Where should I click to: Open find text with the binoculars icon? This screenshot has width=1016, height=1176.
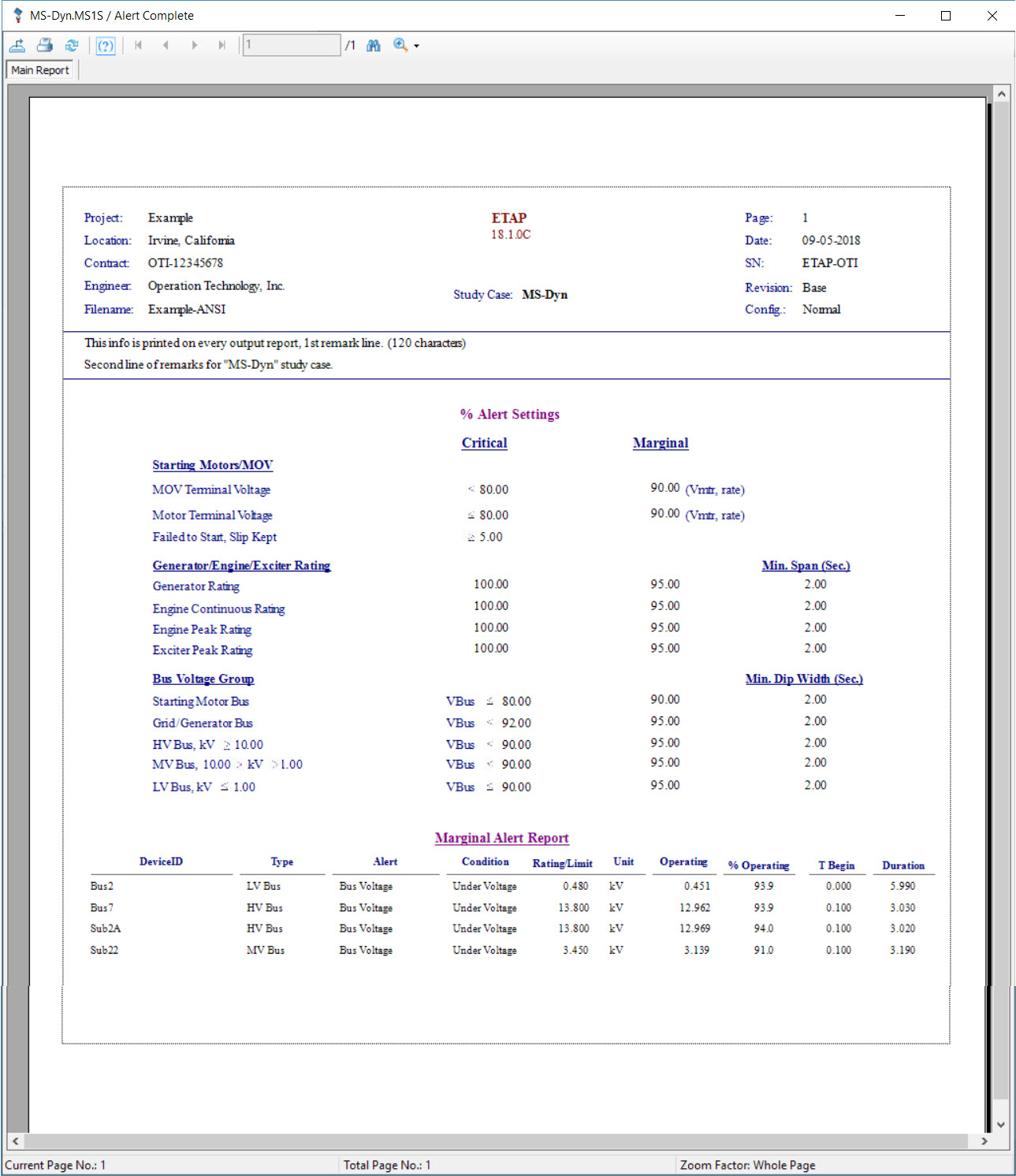coord(373,45)
